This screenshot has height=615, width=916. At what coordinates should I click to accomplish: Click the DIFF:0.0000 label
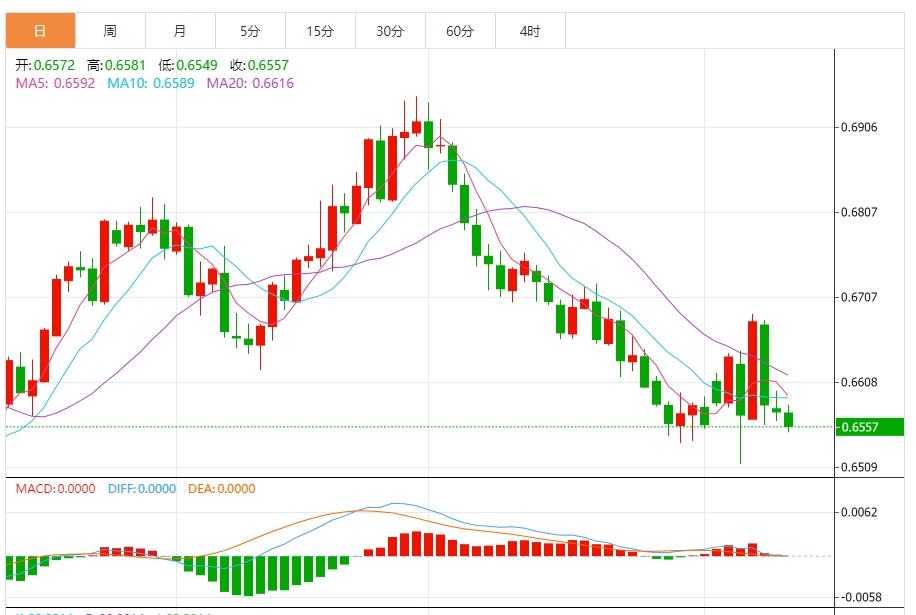click(x=142, y=489)
